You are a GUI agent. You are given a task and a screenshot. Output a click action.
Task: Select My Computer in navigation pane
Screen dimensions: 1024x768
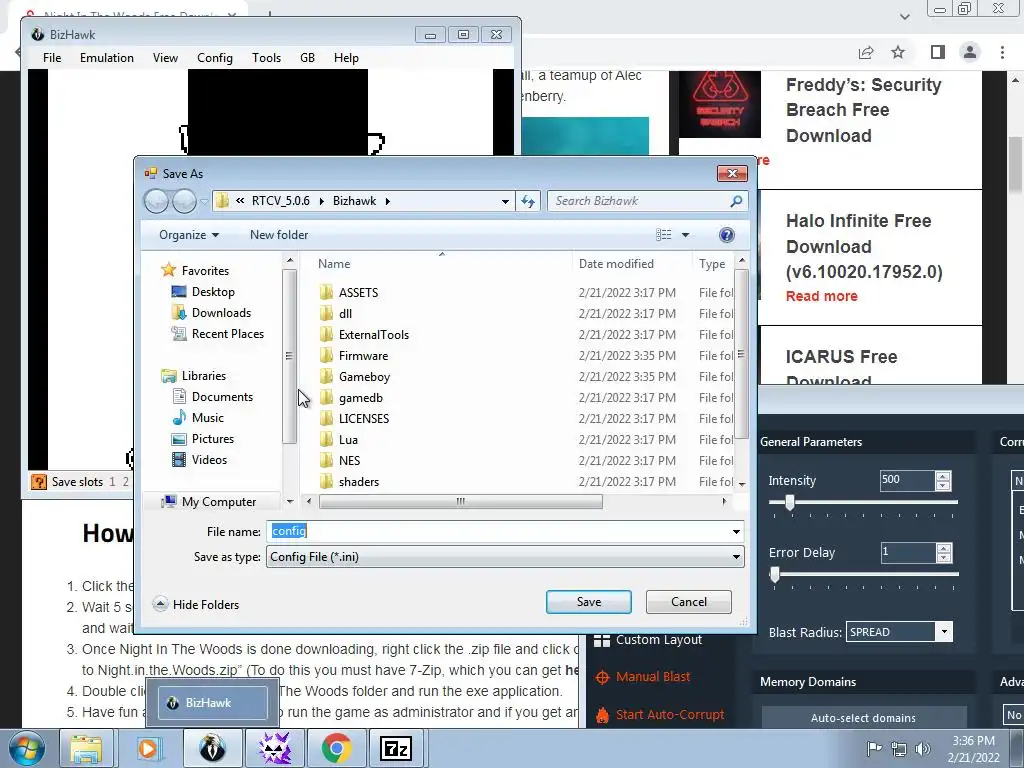[218, 502]
